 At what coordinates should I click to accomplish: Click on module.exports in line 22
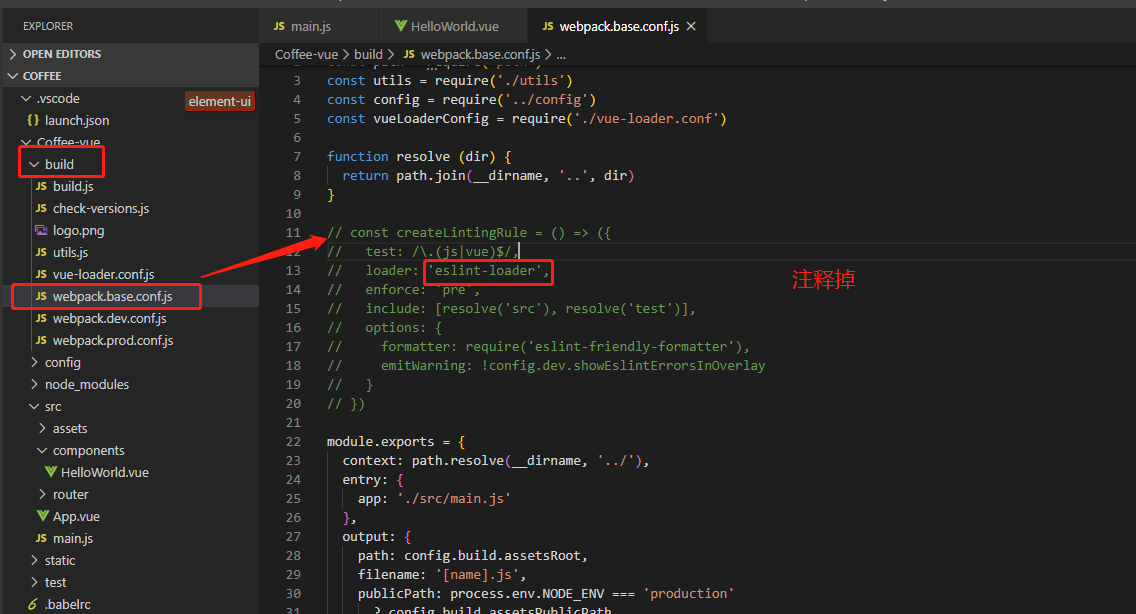[380, 441]
